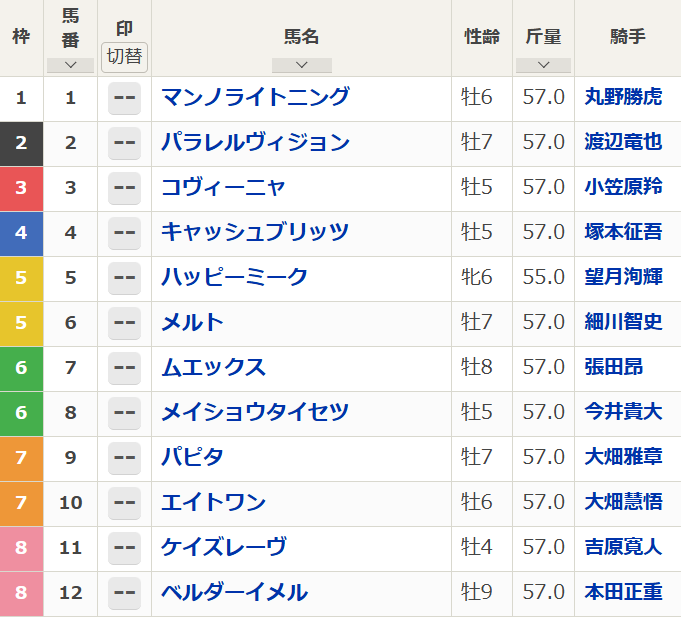The height and width of the screenshot is (618, 681).
Task: View jockey 大畑雅章 profile
Action: [x=623, y=458]
